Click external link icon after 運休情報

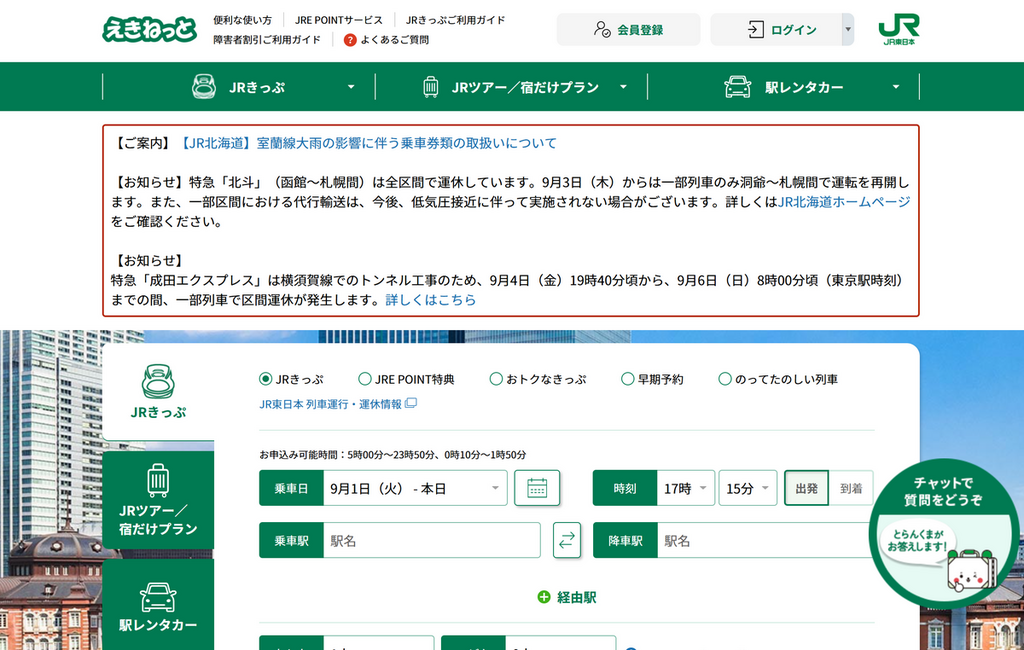[411, 404]
